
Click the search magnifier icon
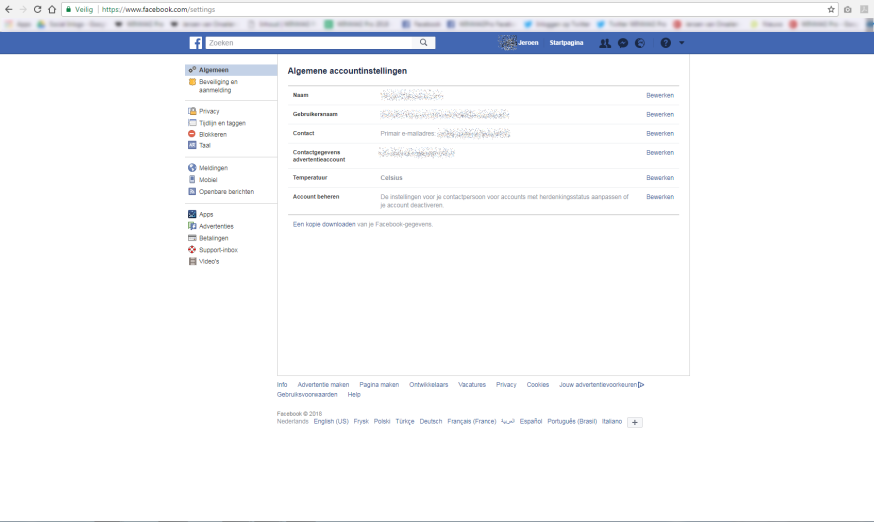(x=424, y=43)
